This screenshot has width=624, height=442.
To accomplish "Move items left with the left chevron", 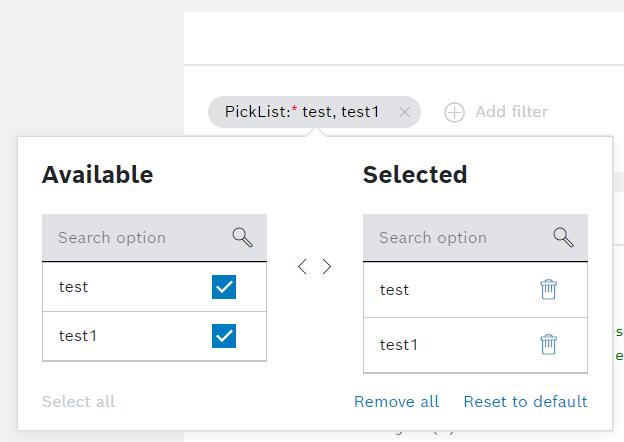I will coord(302,266).
